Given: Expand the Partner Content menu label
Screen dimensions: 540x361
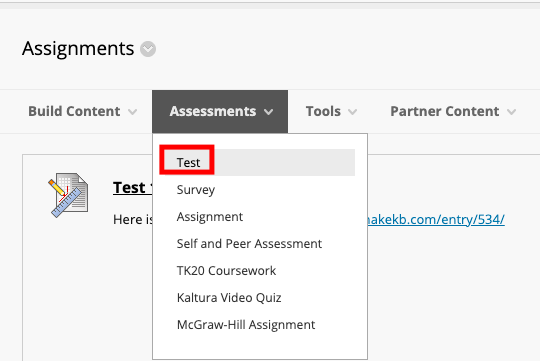Looking at the screenshot, I should (445, 111).
